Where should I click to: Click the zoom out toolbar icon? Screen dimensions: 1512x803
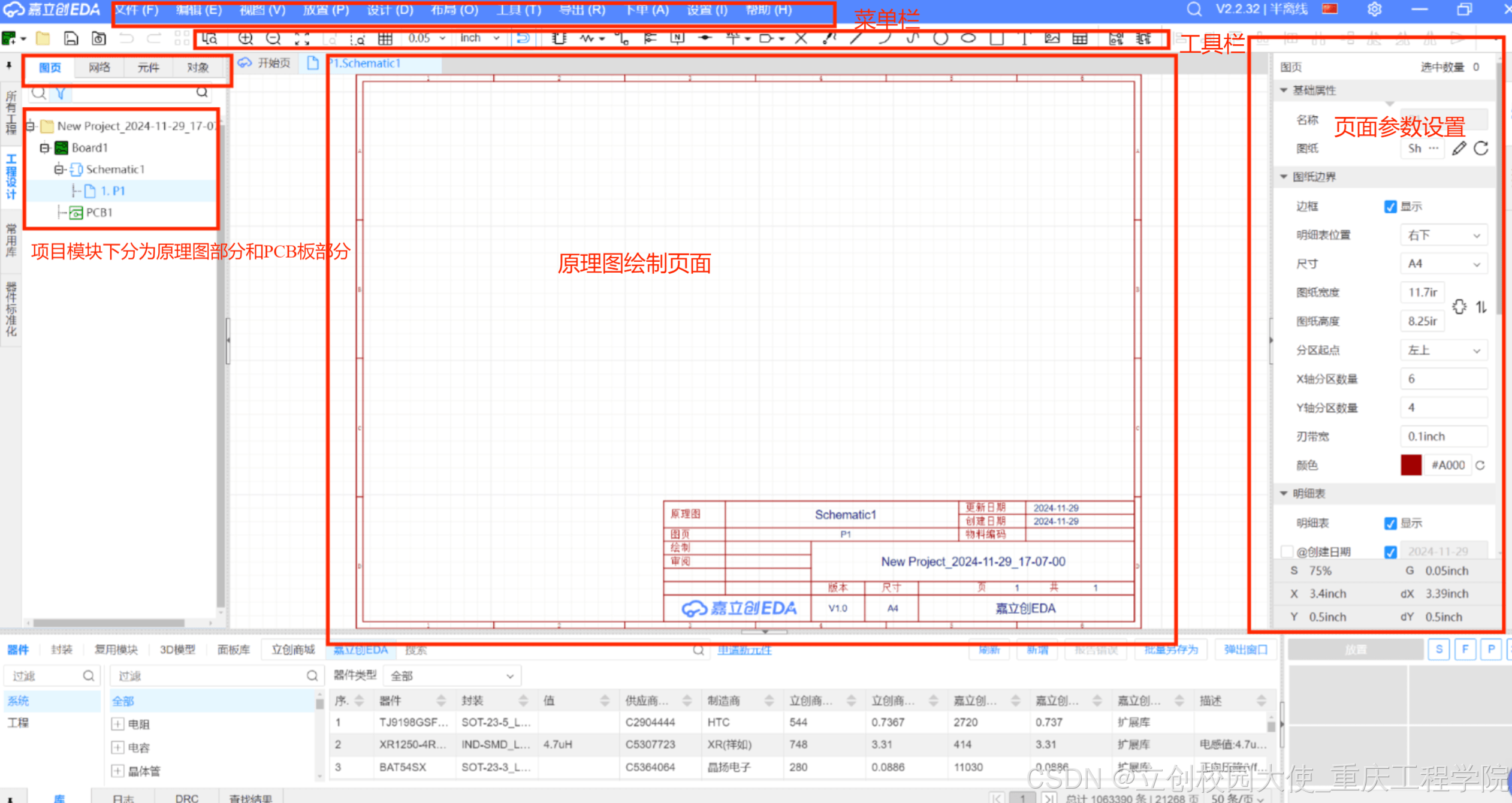[273, 39]
